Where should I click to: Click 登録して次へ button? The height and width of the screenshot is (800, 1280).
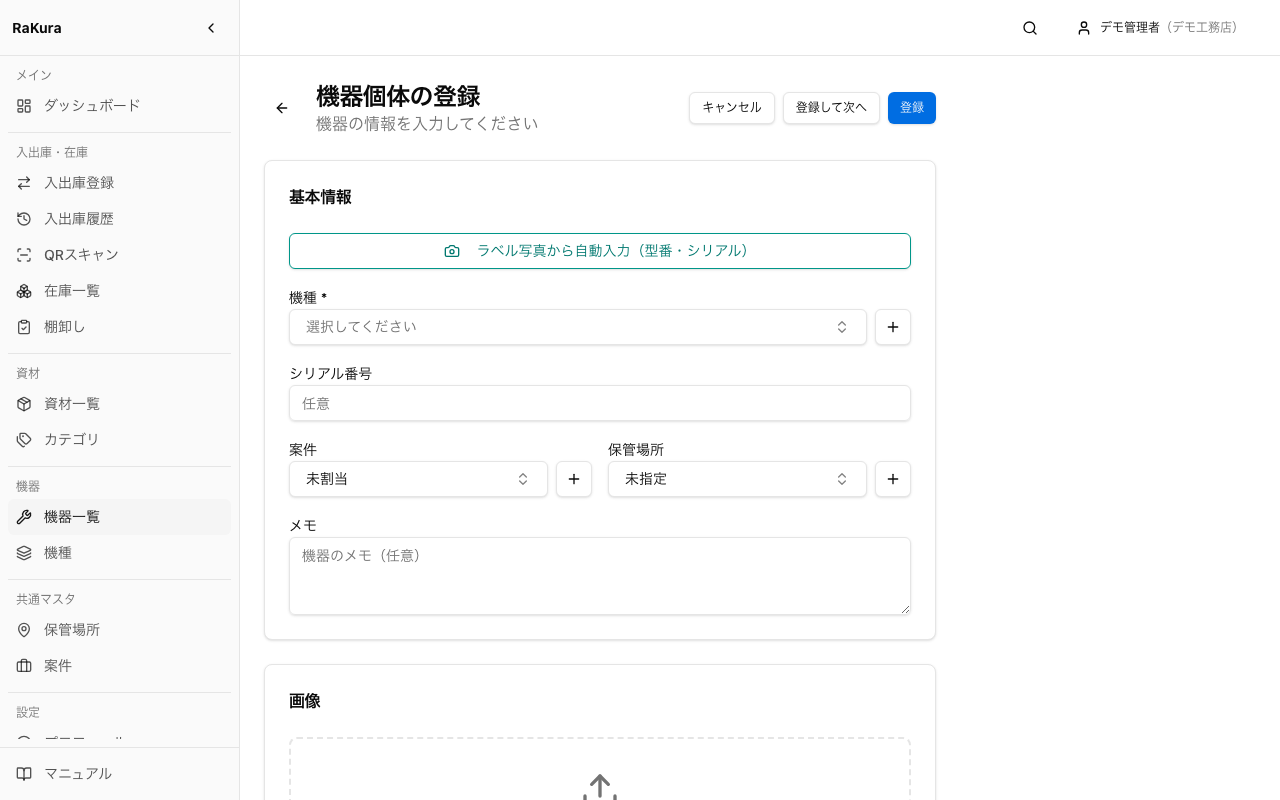(831, 108)
